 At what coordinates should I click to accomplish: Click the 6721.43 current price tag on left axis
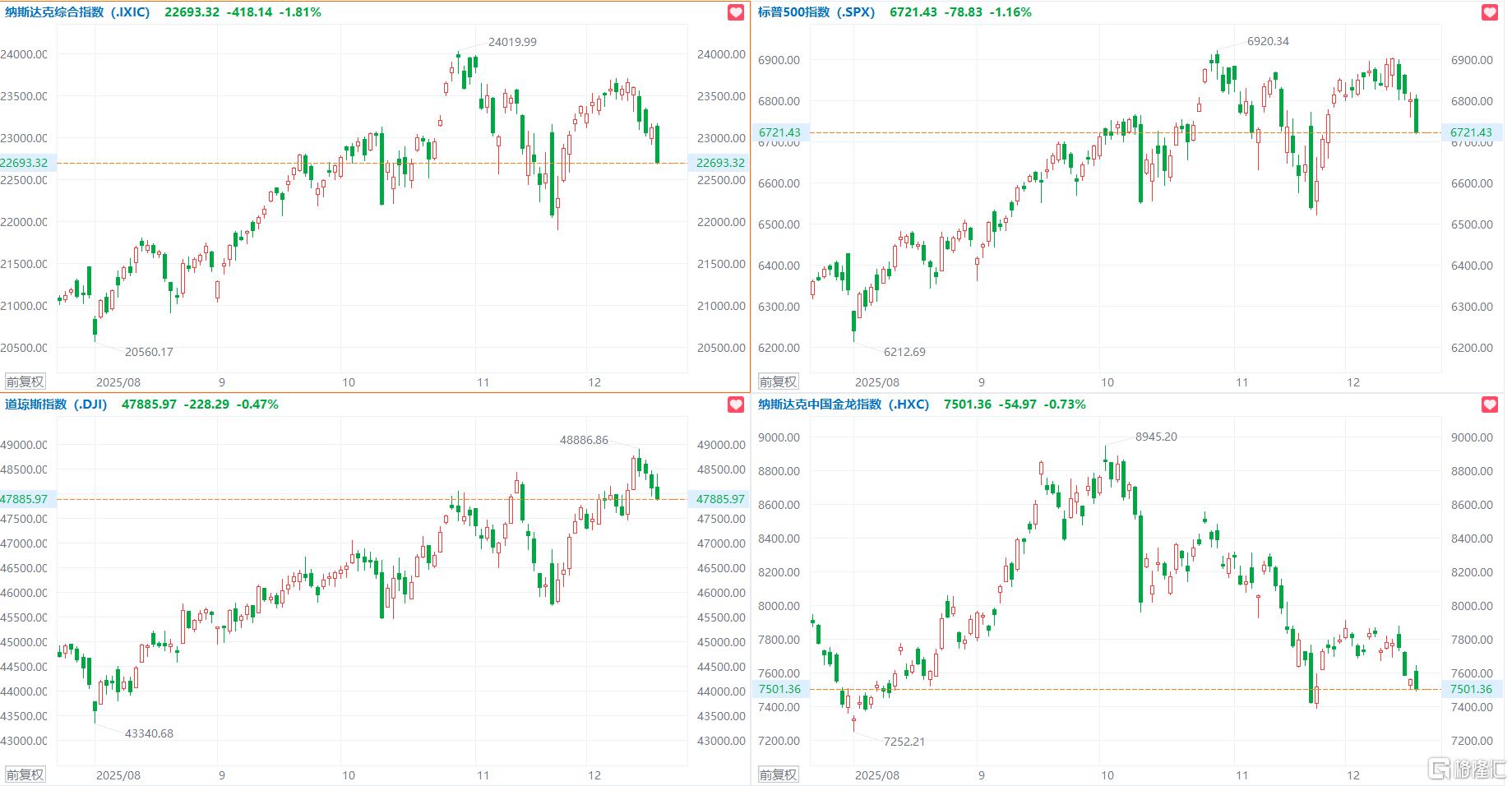[x=779, y=132]
